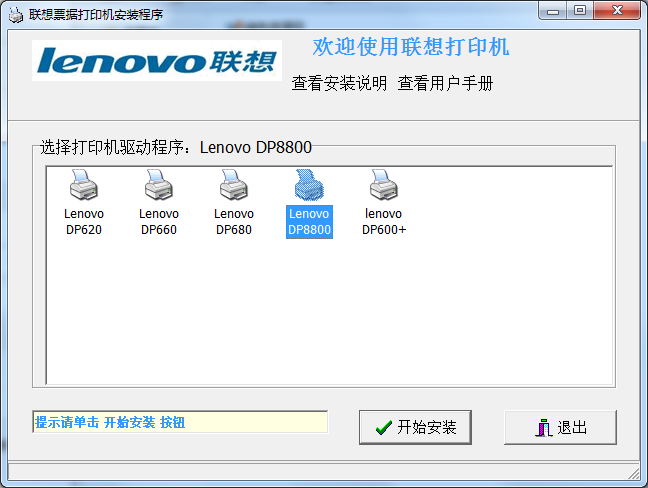Click the printer app icon in title bar

pyautogui.click(x=16, y=15)
